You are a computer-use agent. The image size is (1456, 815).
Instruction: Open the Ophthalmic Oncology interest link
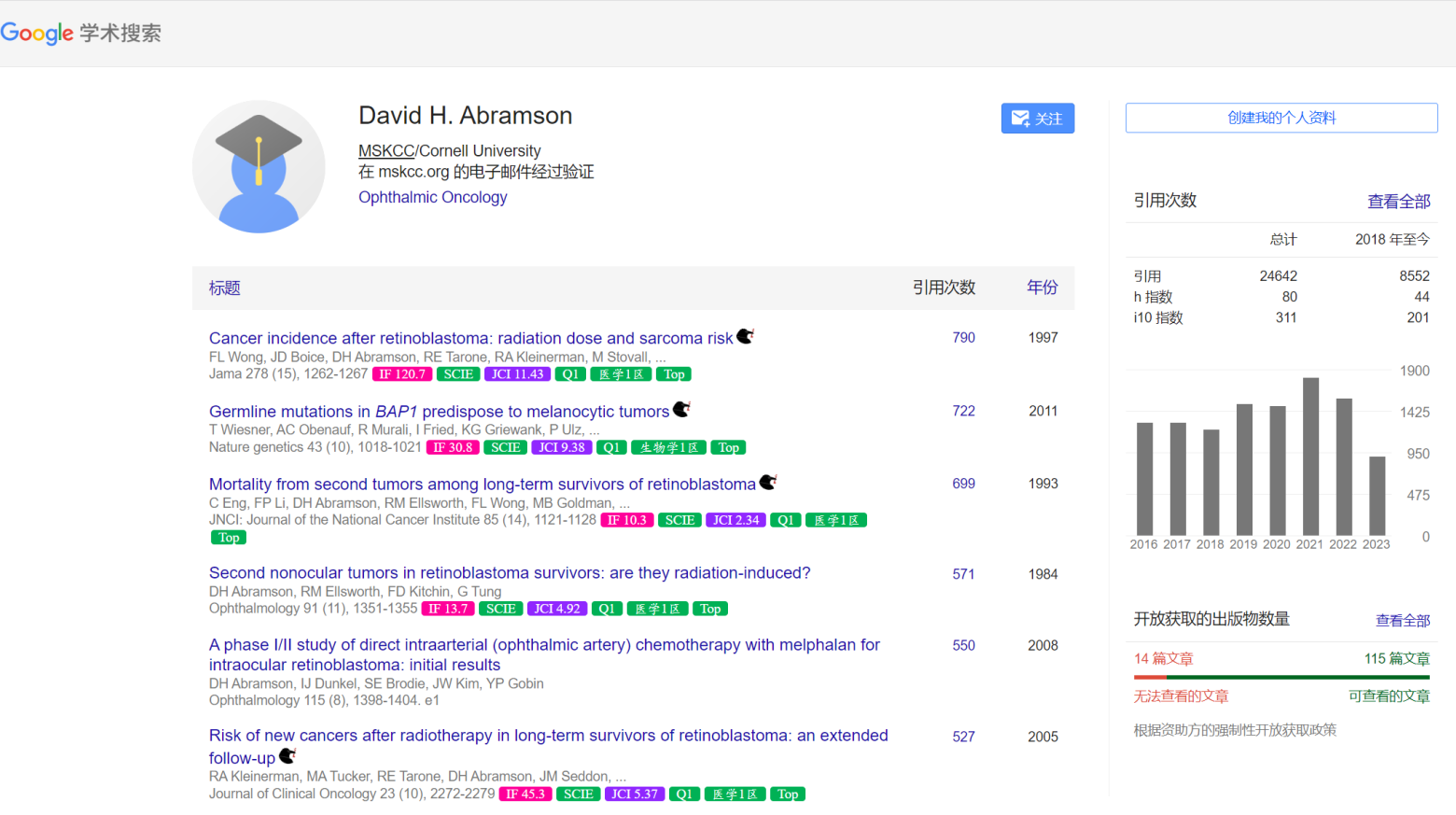point(432,197)
